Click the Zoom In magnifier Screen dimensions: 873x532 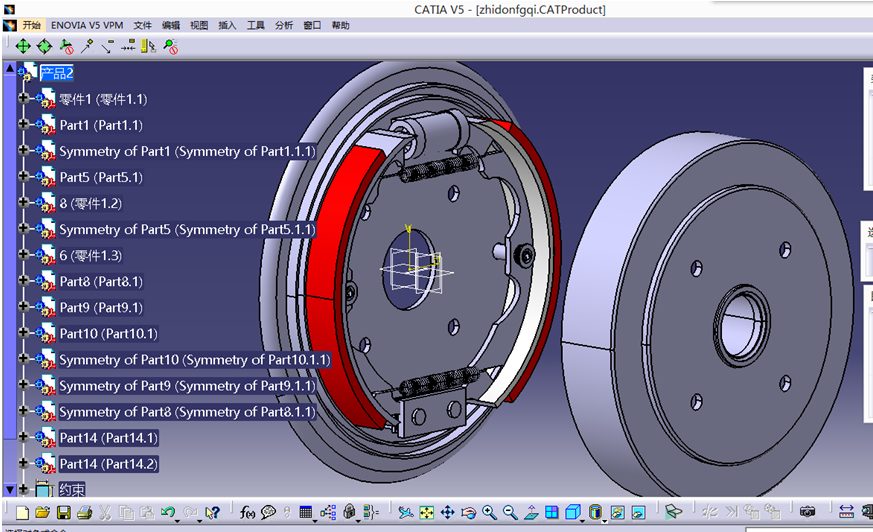(x=489, y=512)
